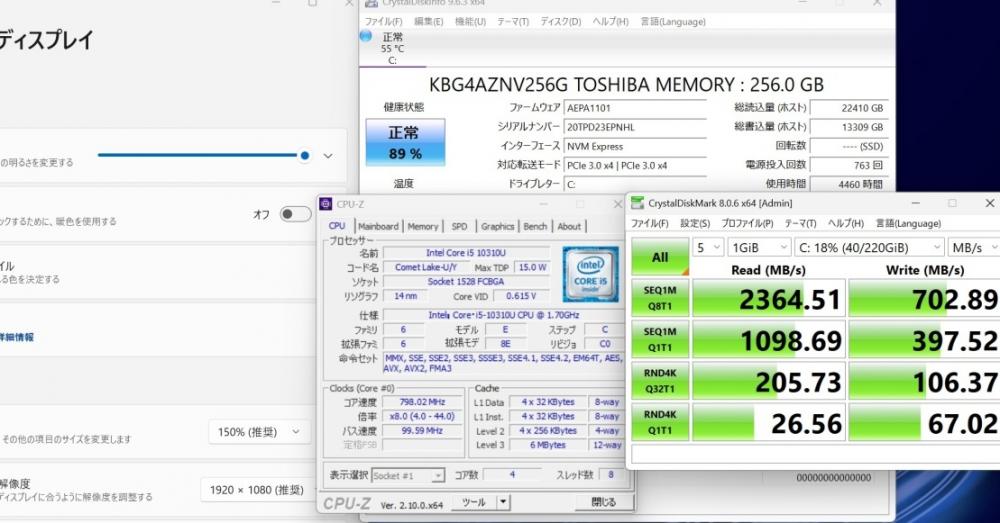Click the CPU name field Intel Core i5 10310U

[466, 253]
